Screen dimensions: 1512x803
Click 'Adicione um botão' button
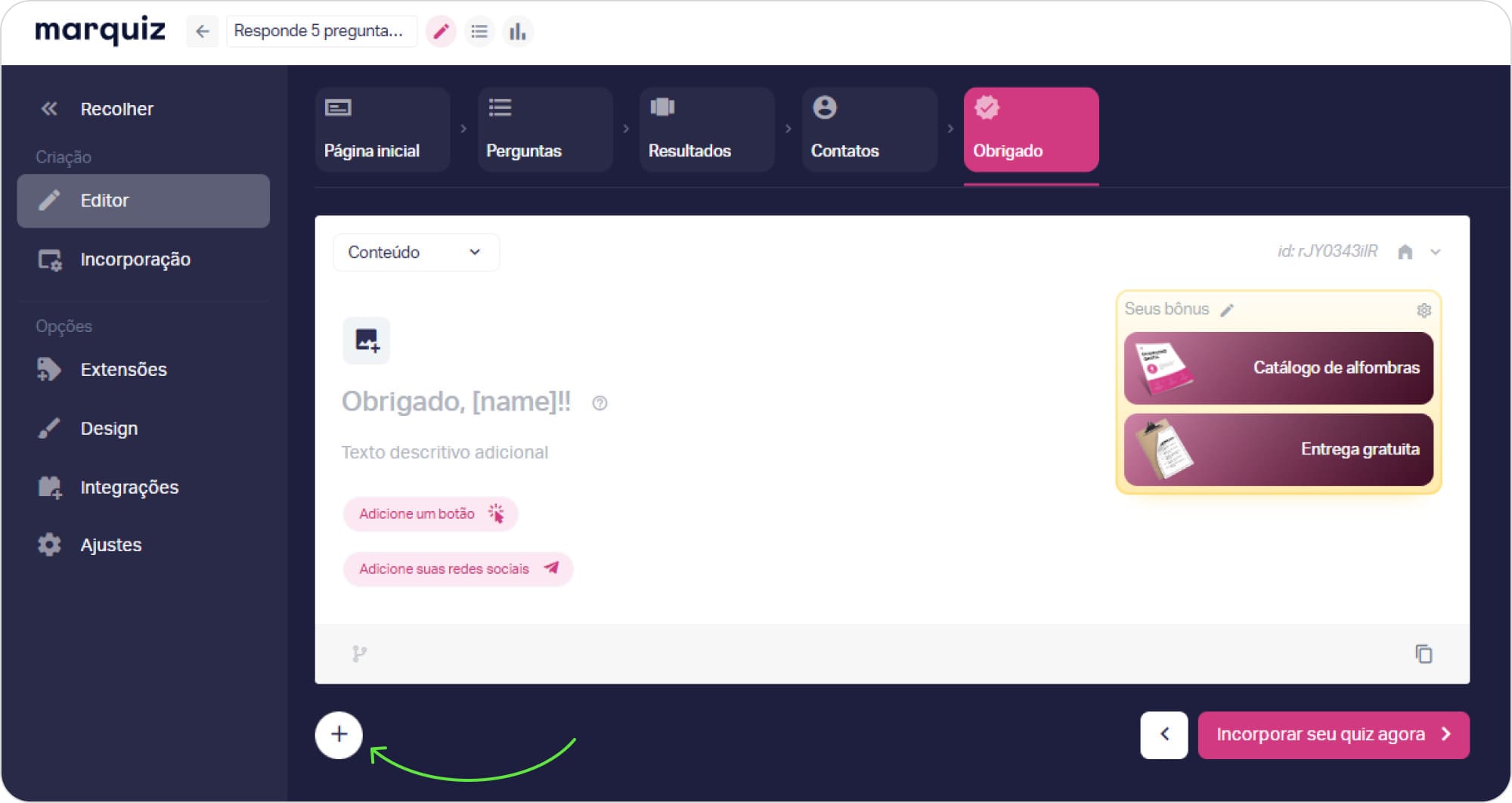click(431, 514)
